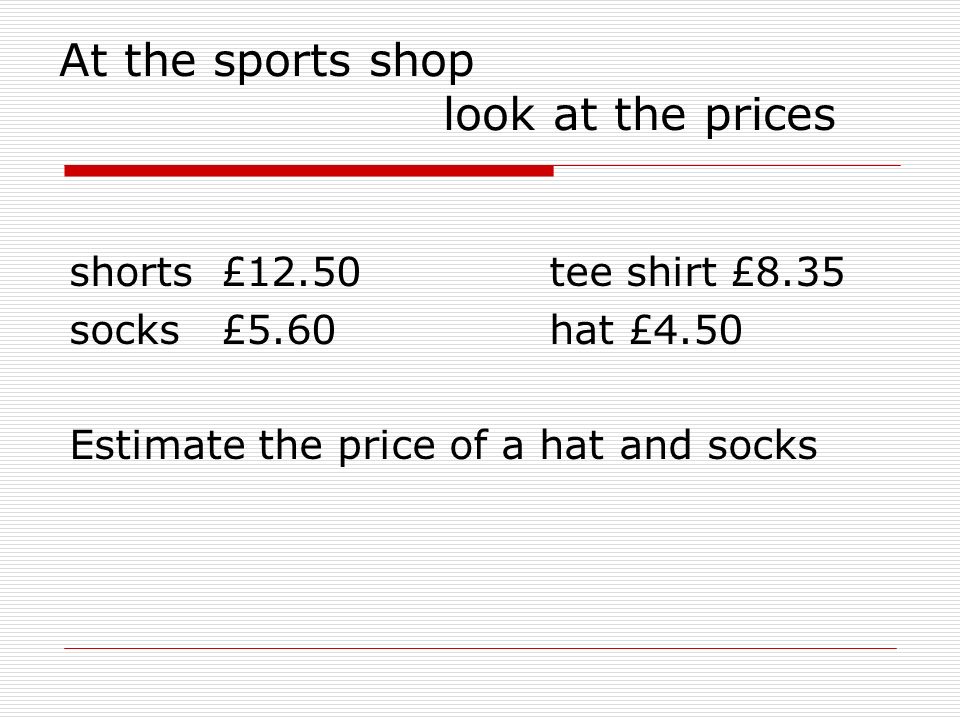The width and height of the screenshot is (960, 720).
Task: Select the word 'shorts' label
Action: coord(131,272)
